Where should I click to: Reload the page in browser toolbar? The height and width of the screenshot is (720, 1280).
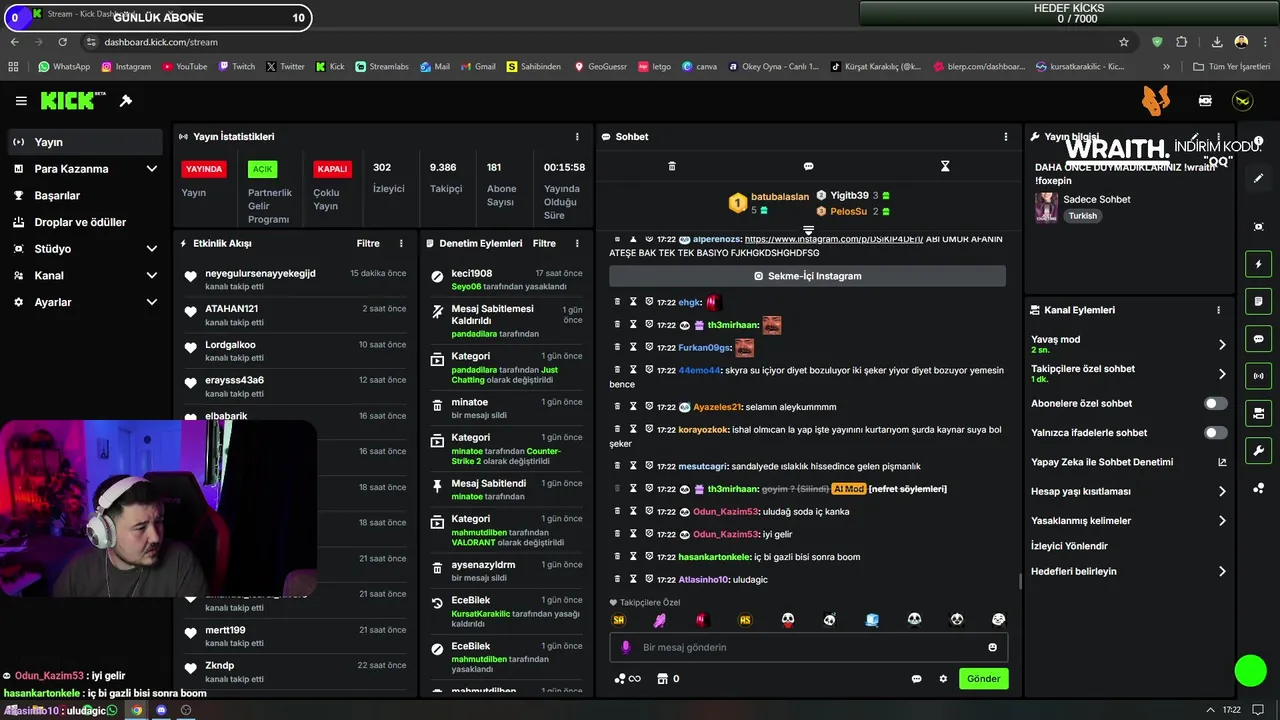pyautogui.click(x=62, y=42)
